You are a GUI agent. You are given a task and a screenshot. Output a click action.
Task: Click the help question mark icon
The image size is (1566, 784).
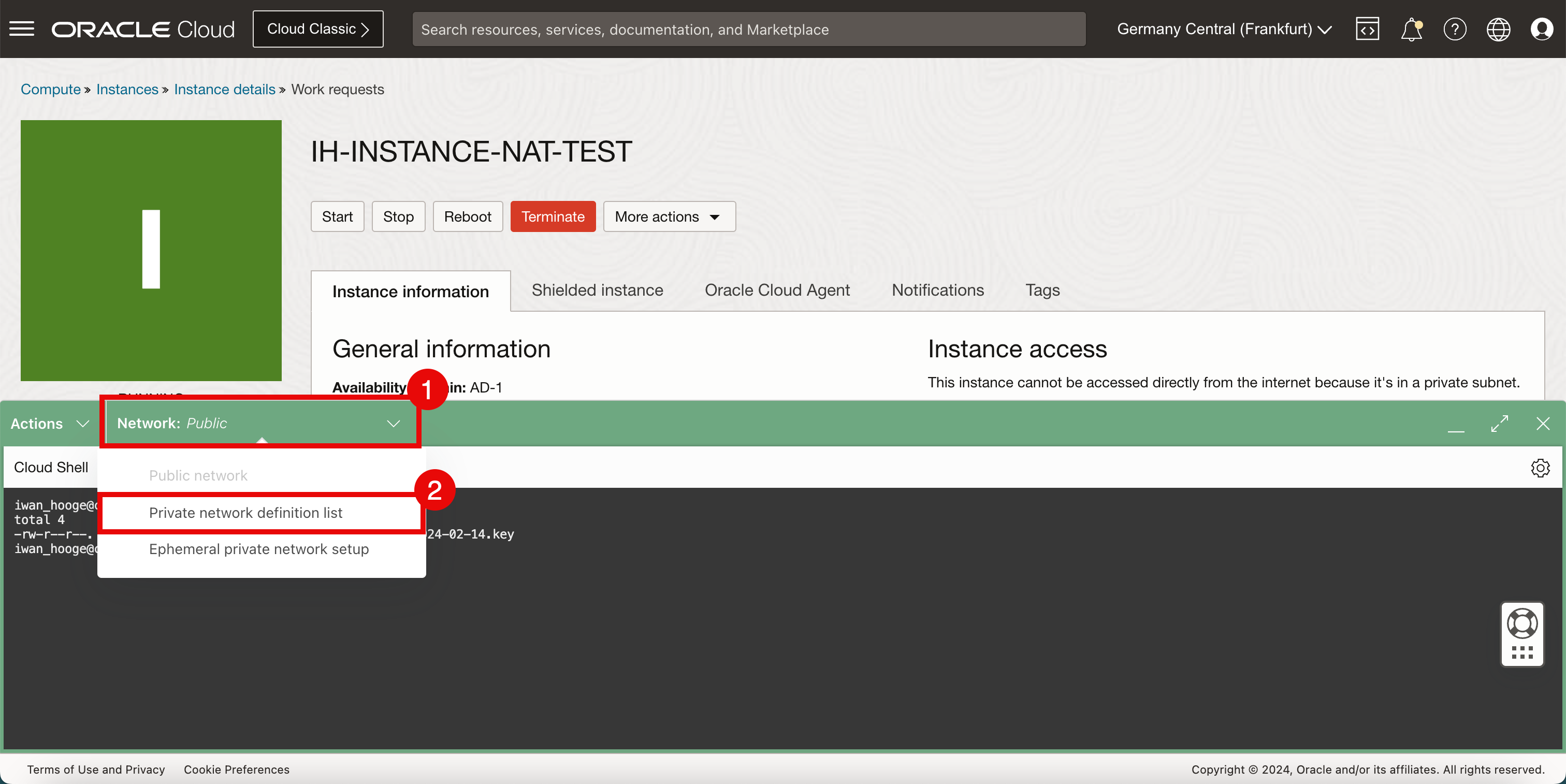[x=1454, y=29]
